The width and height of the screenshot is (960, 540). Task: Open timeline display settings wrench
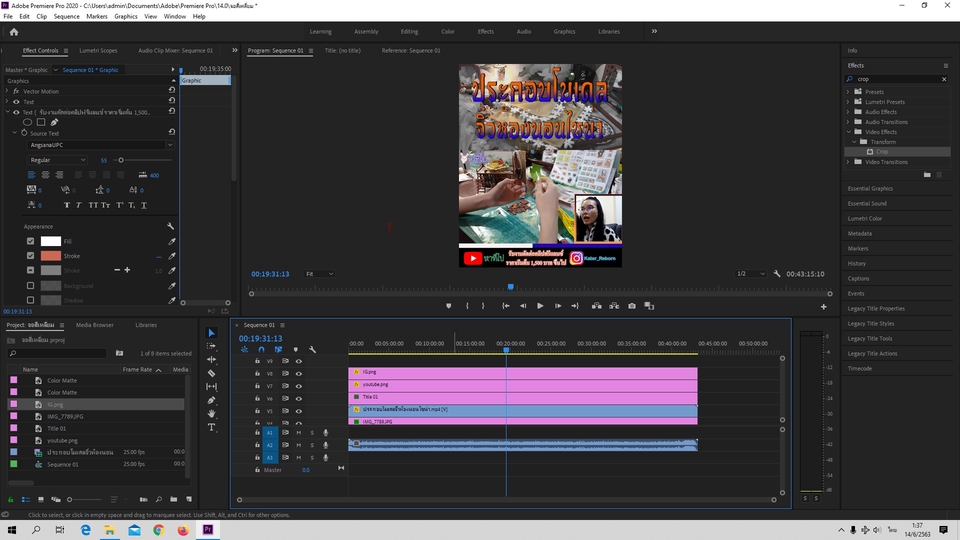[x=312, y=350]
